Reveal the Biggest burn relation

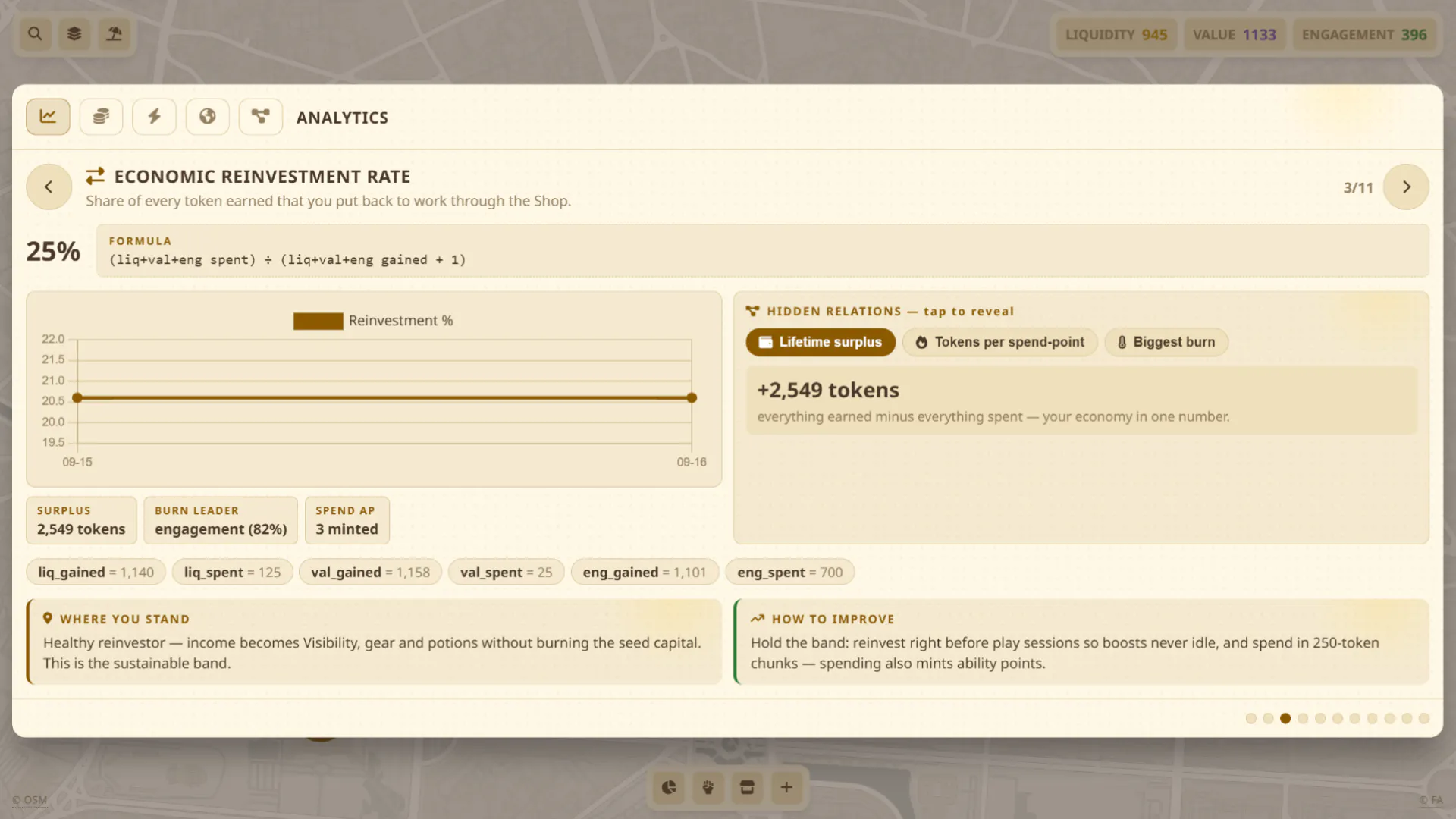pos(1166,342)
